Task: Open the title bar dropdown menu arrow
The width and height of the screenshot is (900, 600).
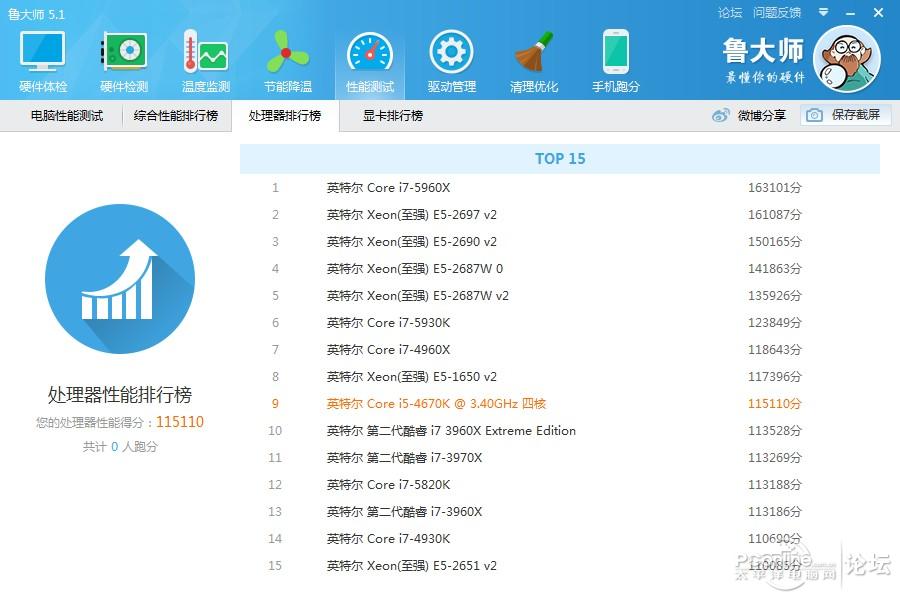Action: click(824, 12)
